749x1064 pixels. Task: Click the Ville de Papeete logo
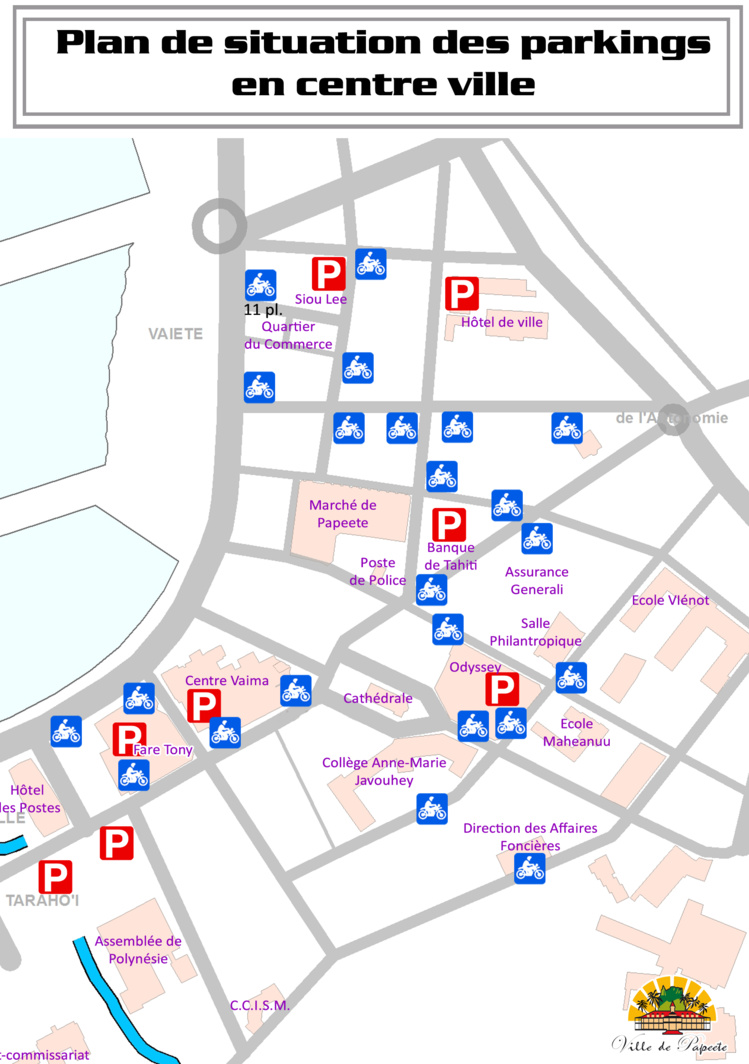[672, 1015]
